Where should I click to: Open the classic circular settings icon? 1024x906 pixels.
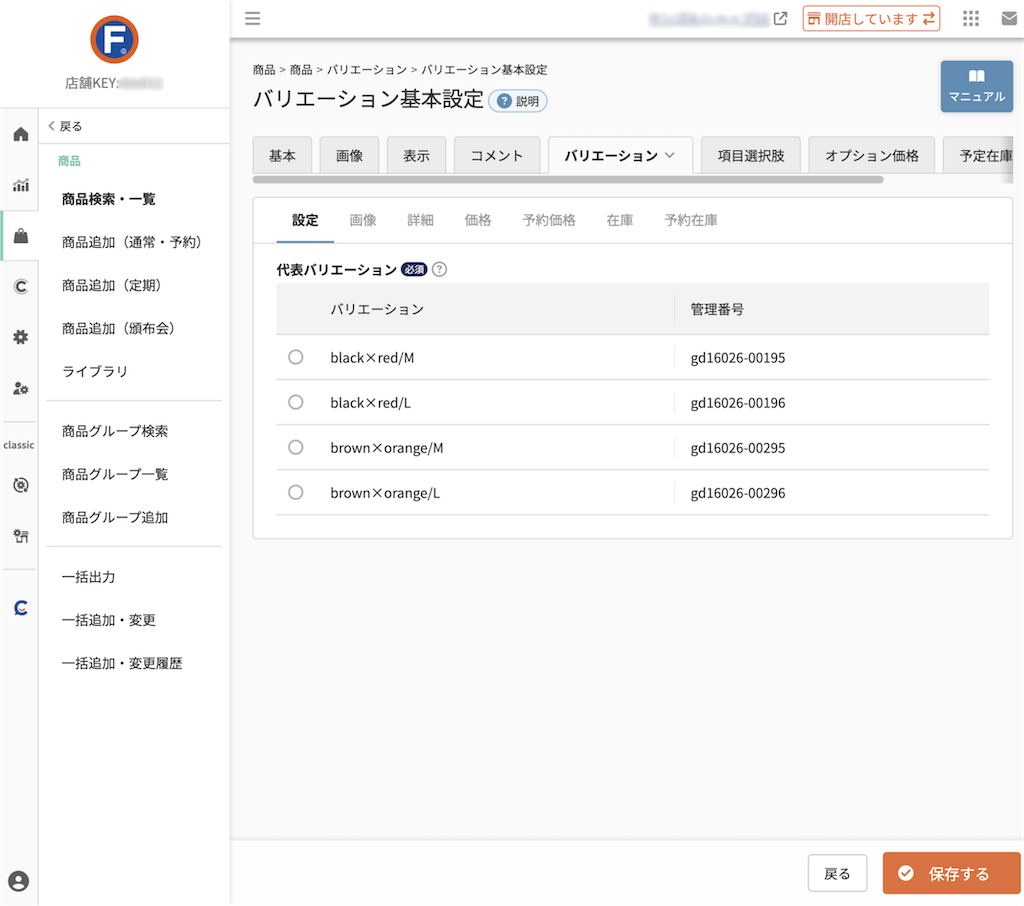[x=21, y=485]
